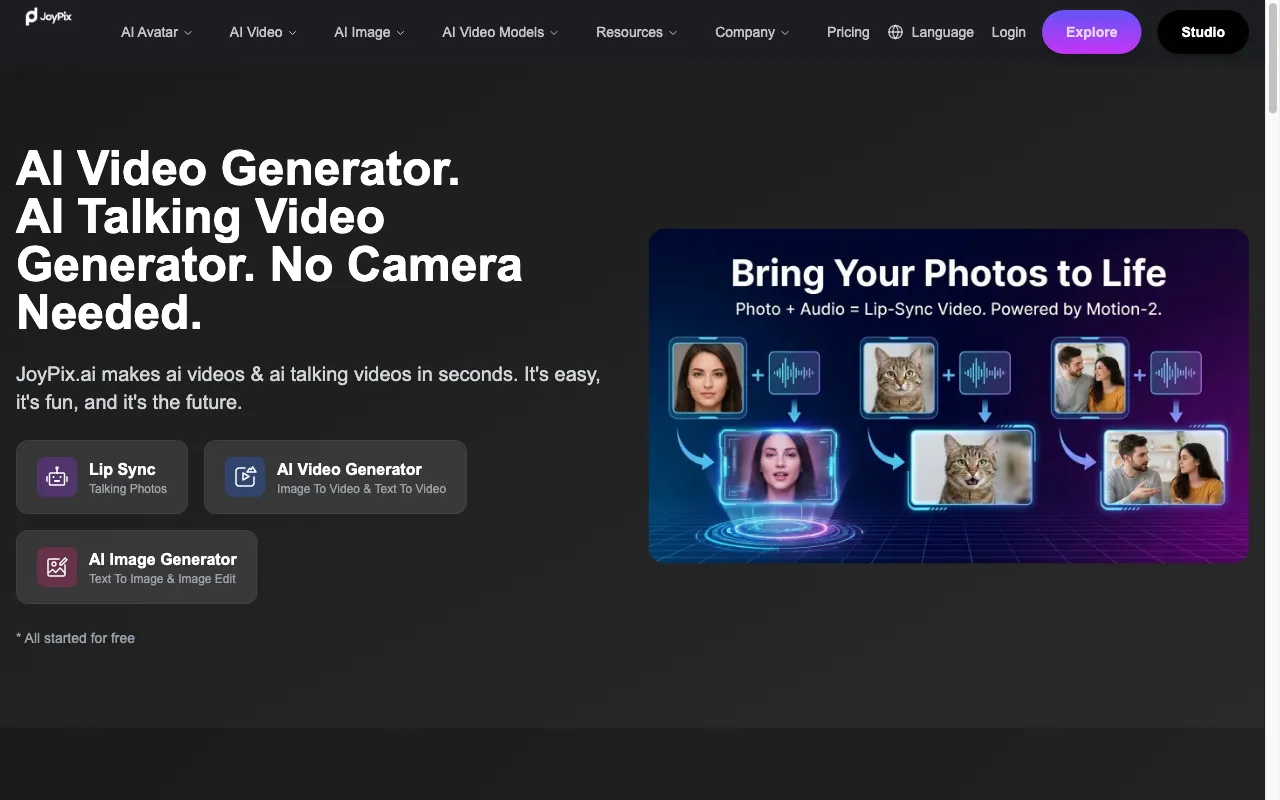
Task: Expand the AI Video Models chevron
Action: (554, 33)
